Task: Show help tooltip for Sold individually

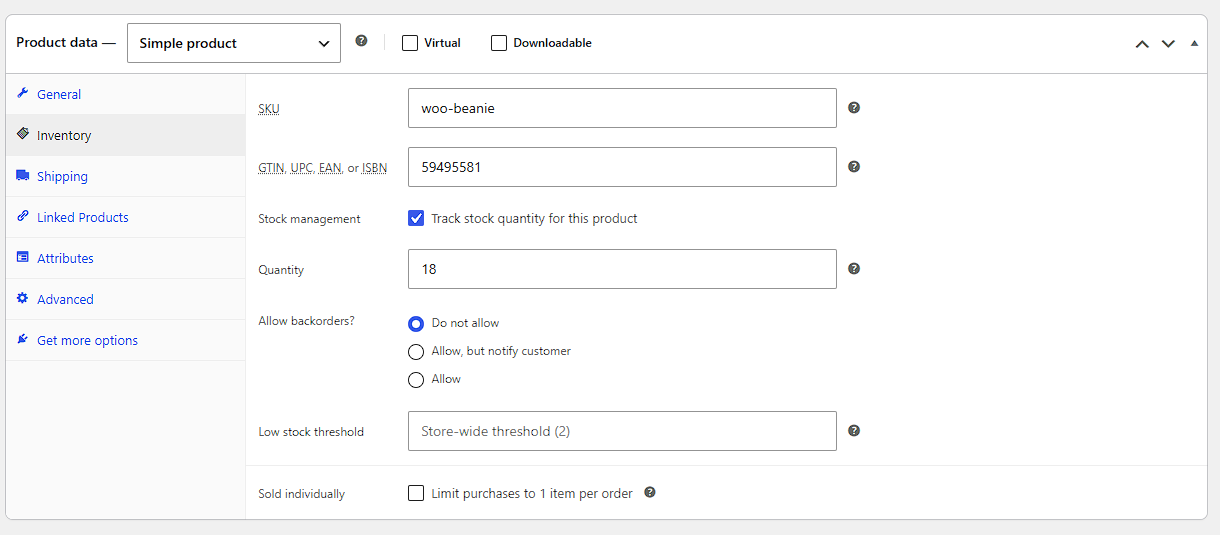Action: (x=650, y=492)
